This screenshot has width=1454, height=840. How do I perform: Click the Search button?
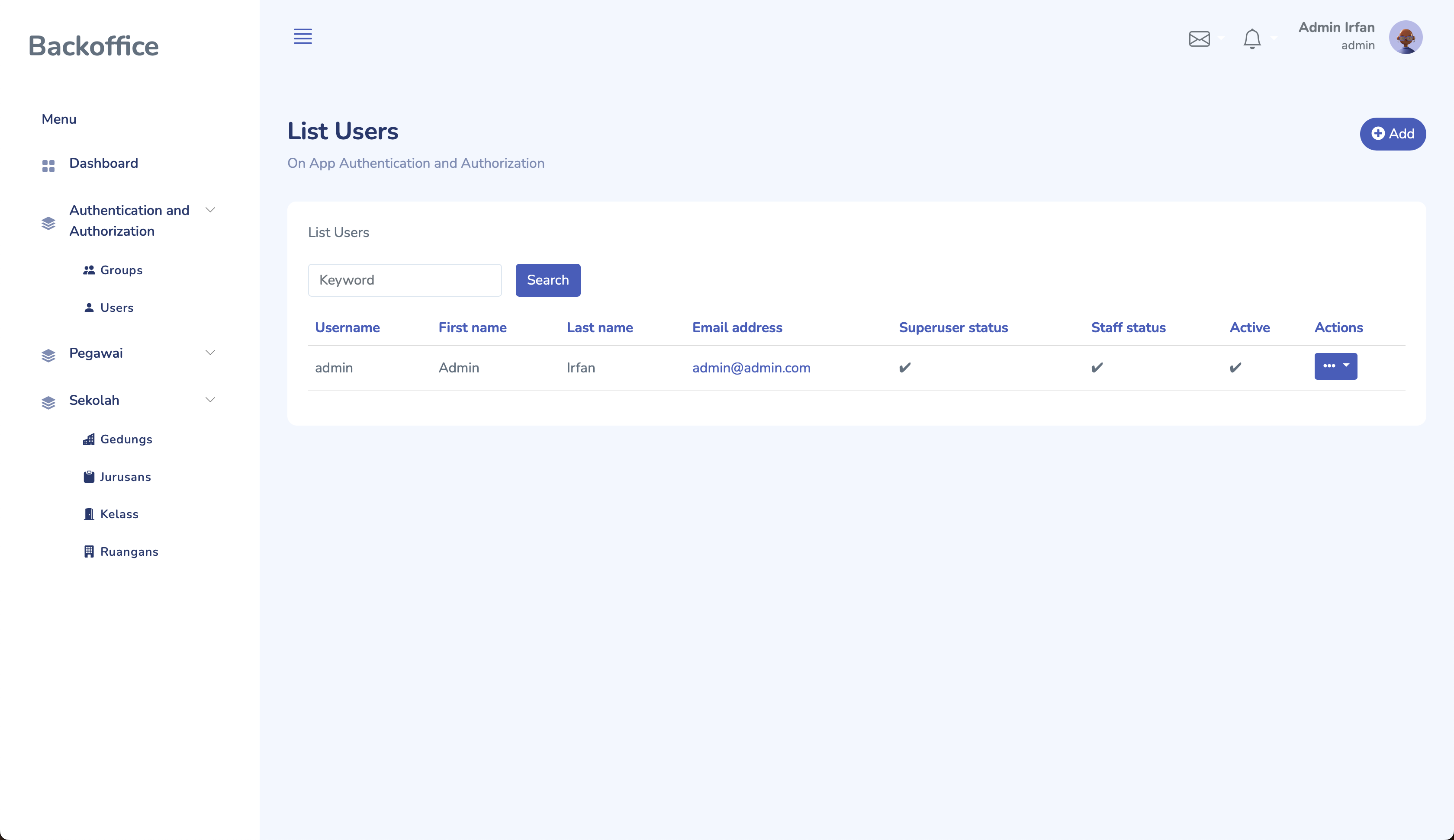547,280
